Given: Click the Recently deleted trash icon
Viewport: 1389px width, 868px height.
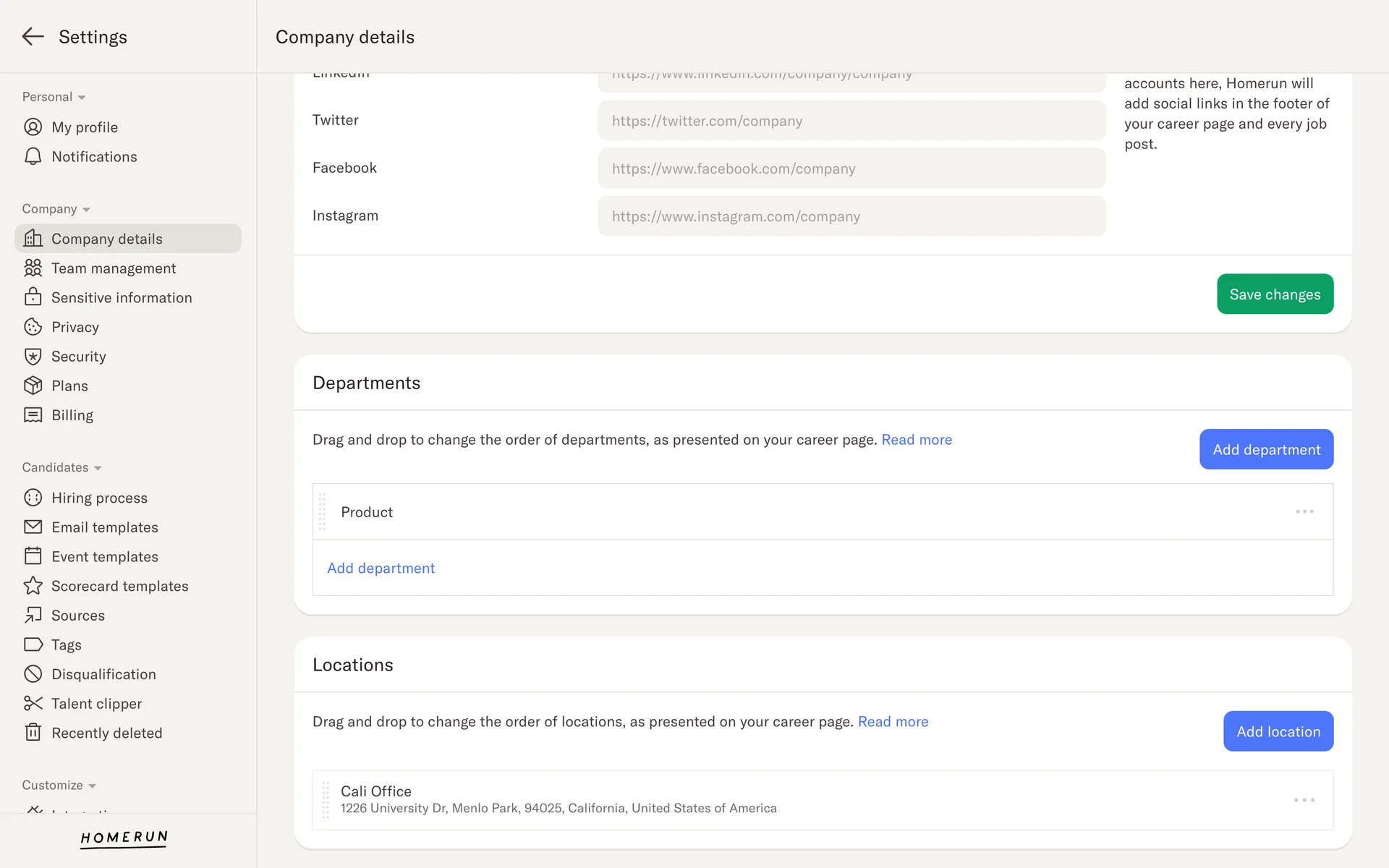Looking at the screenshot, I should (33, 733).
